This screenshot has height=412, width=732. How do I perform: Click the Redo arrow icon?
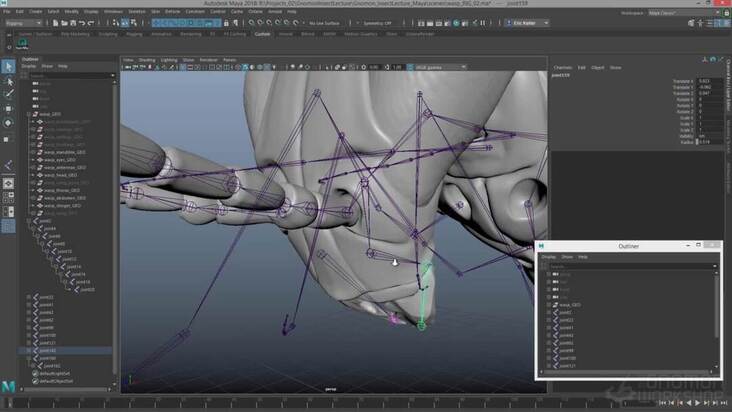[91, 23]
